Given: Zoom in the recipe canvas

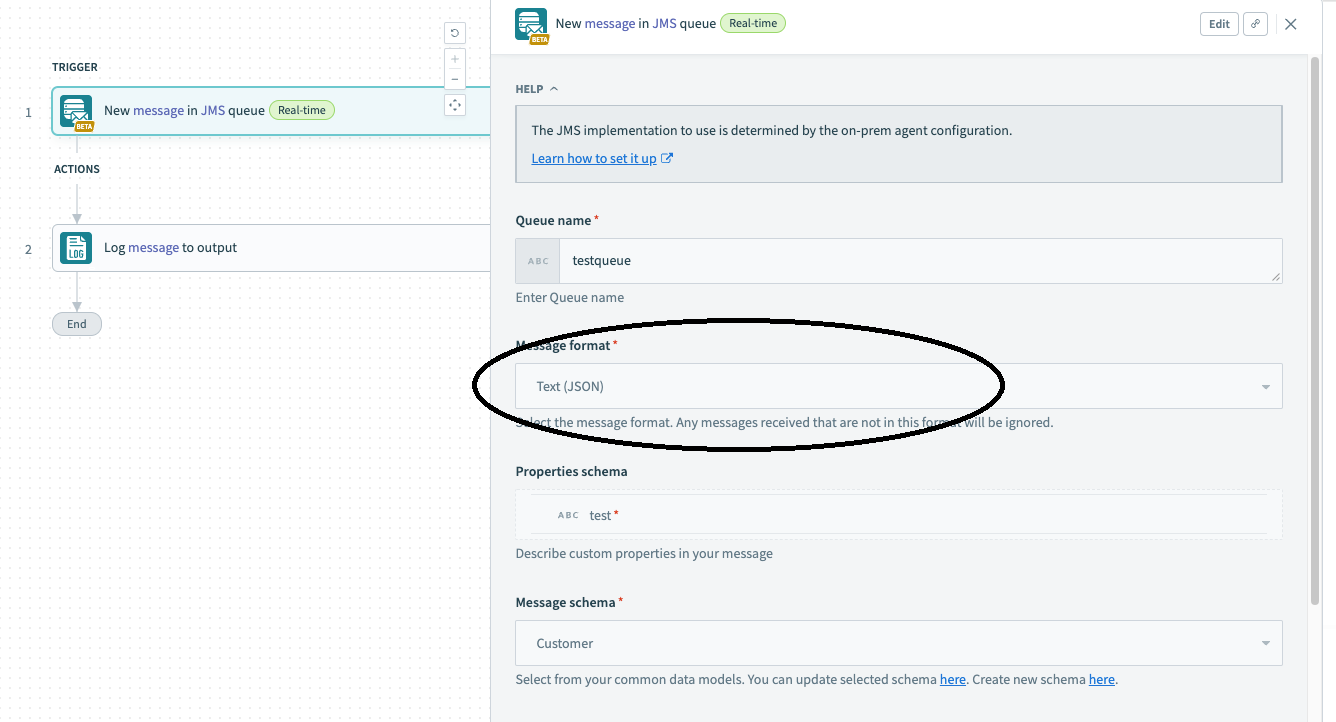Looking at the screenshot, I should (455, 59).
